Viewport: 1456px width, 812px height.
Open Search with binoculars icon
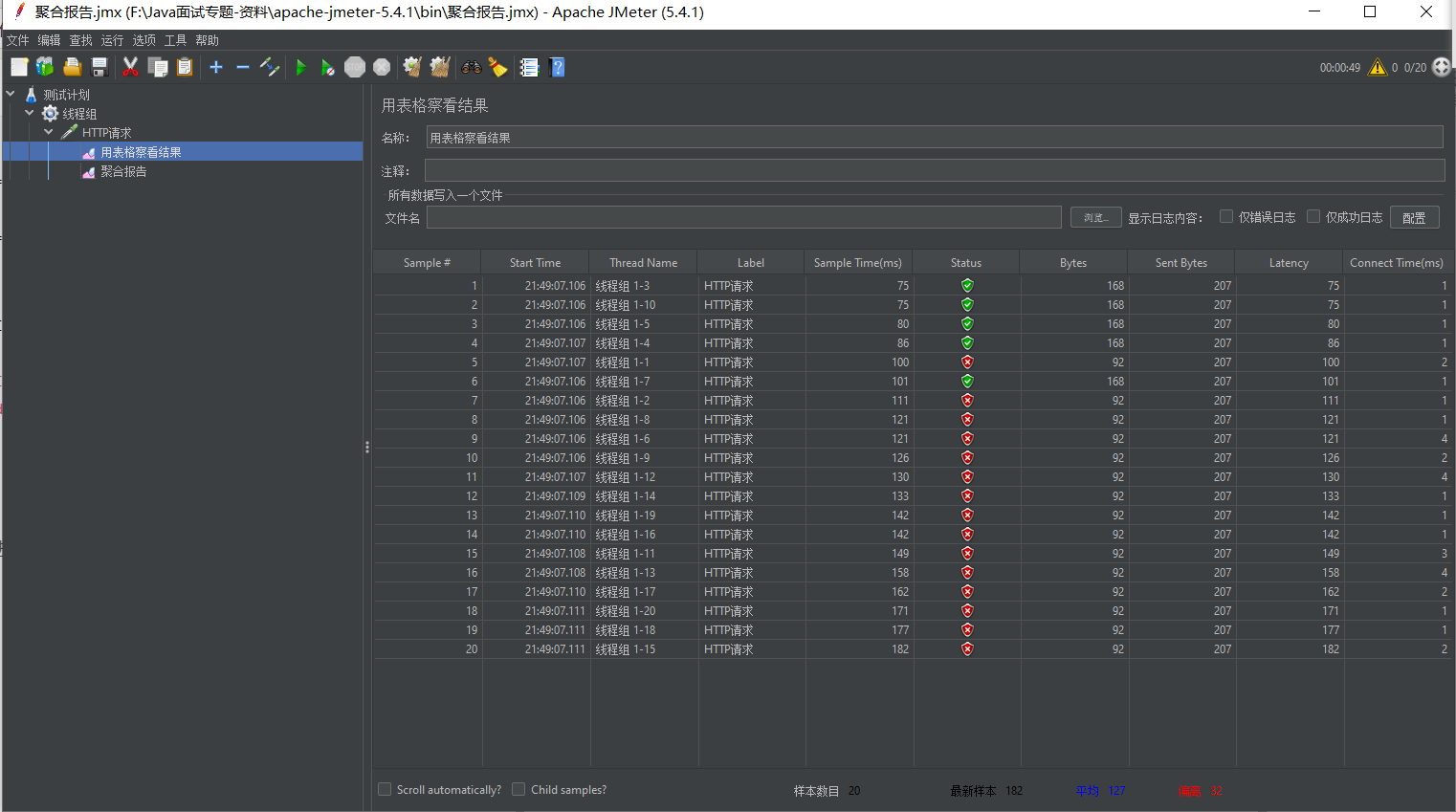tap(472, 67)
